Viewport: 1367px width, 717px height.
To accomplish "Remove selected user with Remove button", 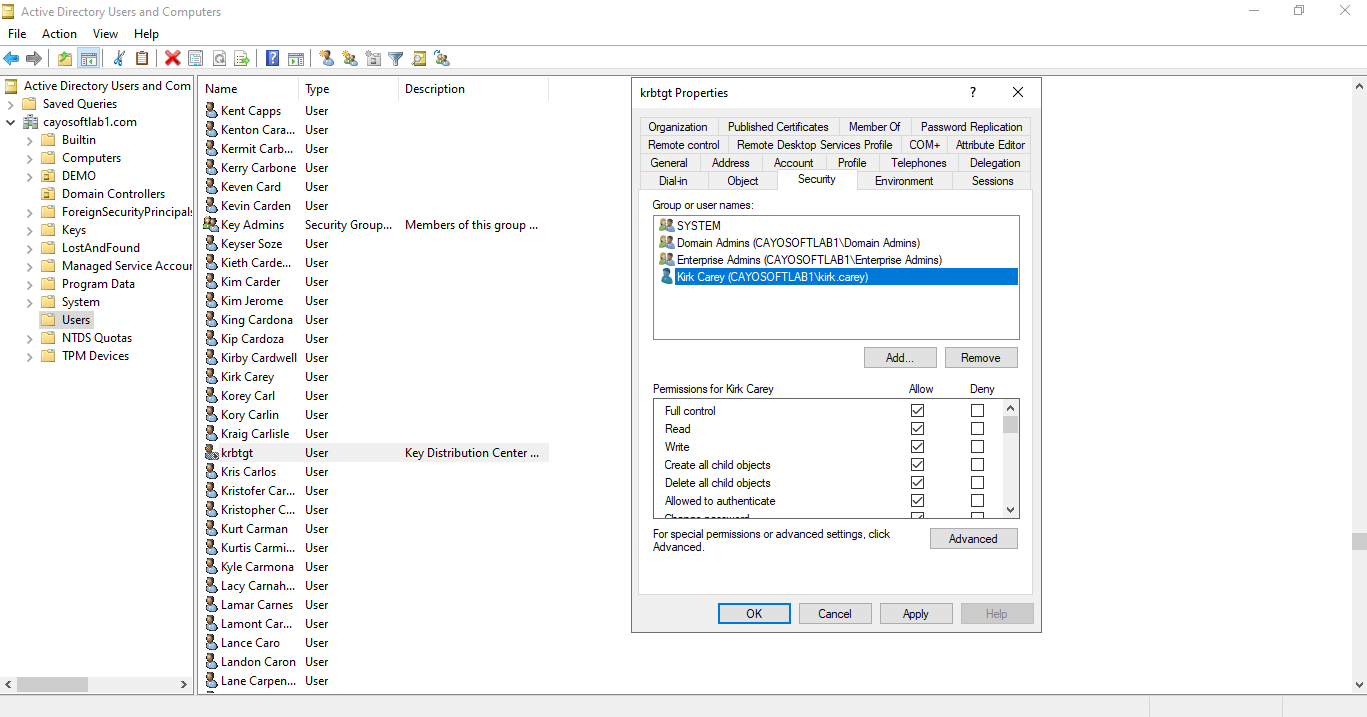I will click(980, 358).
